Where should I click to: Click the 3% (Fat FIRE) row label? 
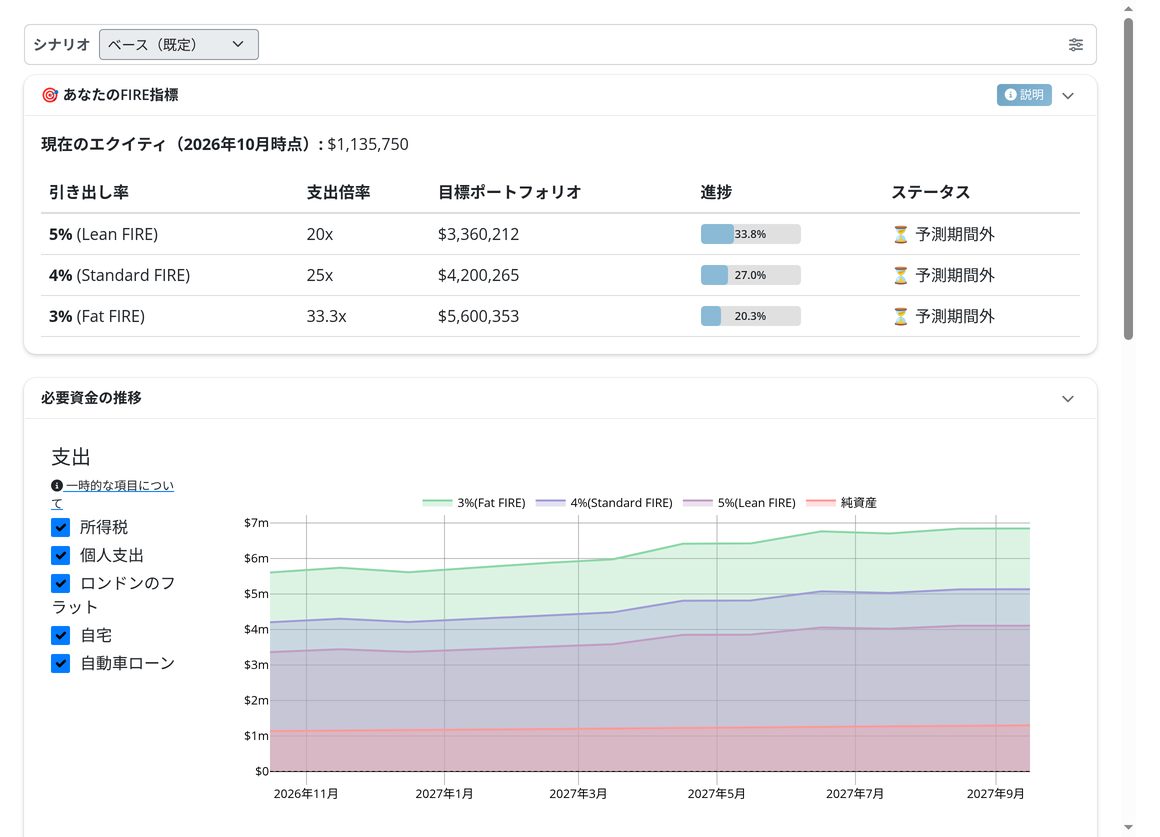tap(97, 317)
